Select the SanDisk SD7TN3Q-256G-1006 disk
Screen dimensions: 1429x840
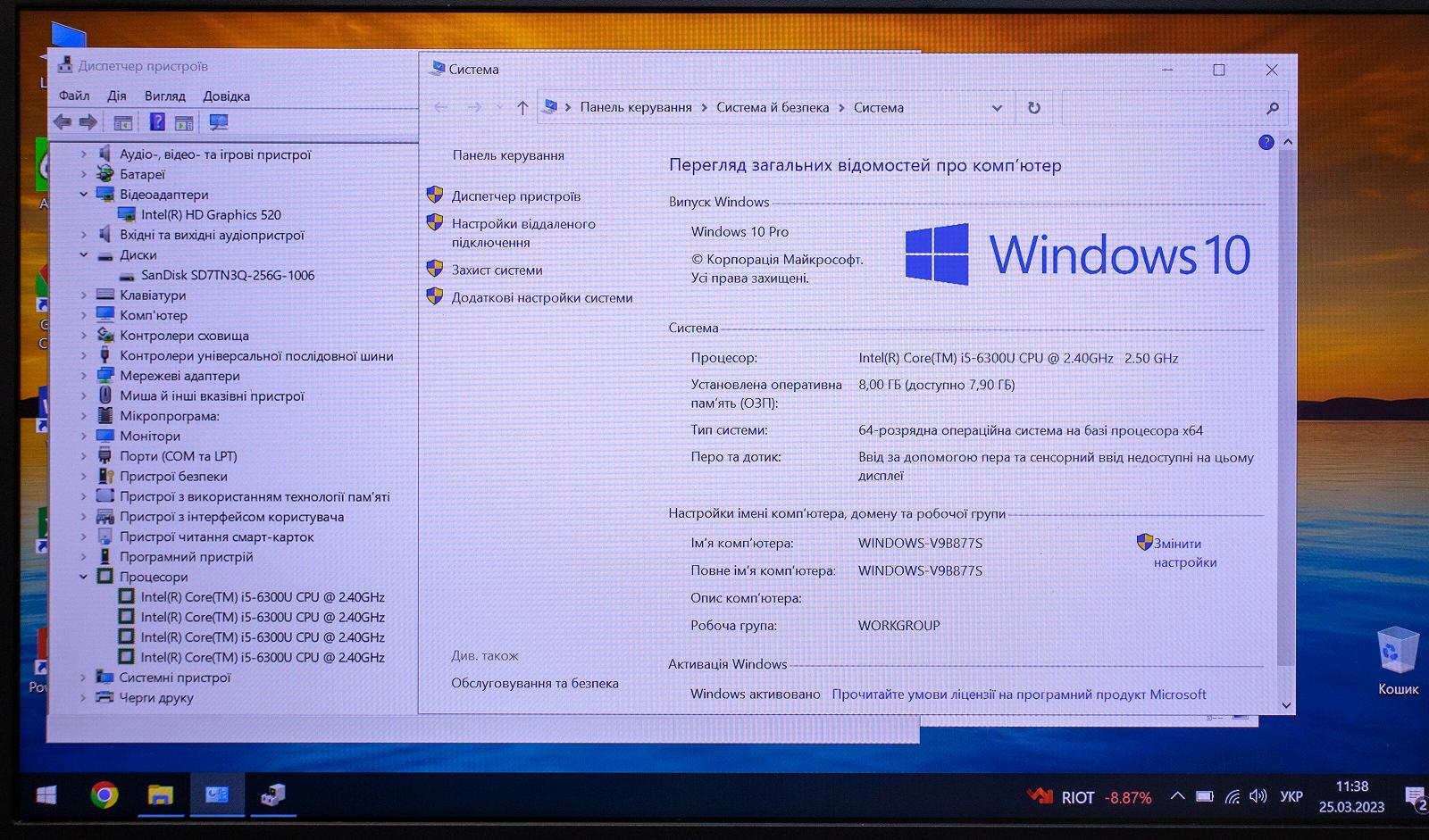click(228, 275)
